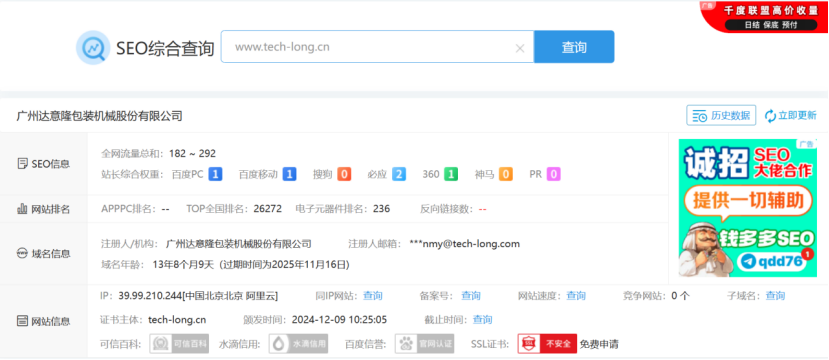Clear the domain search field with X

520,49
